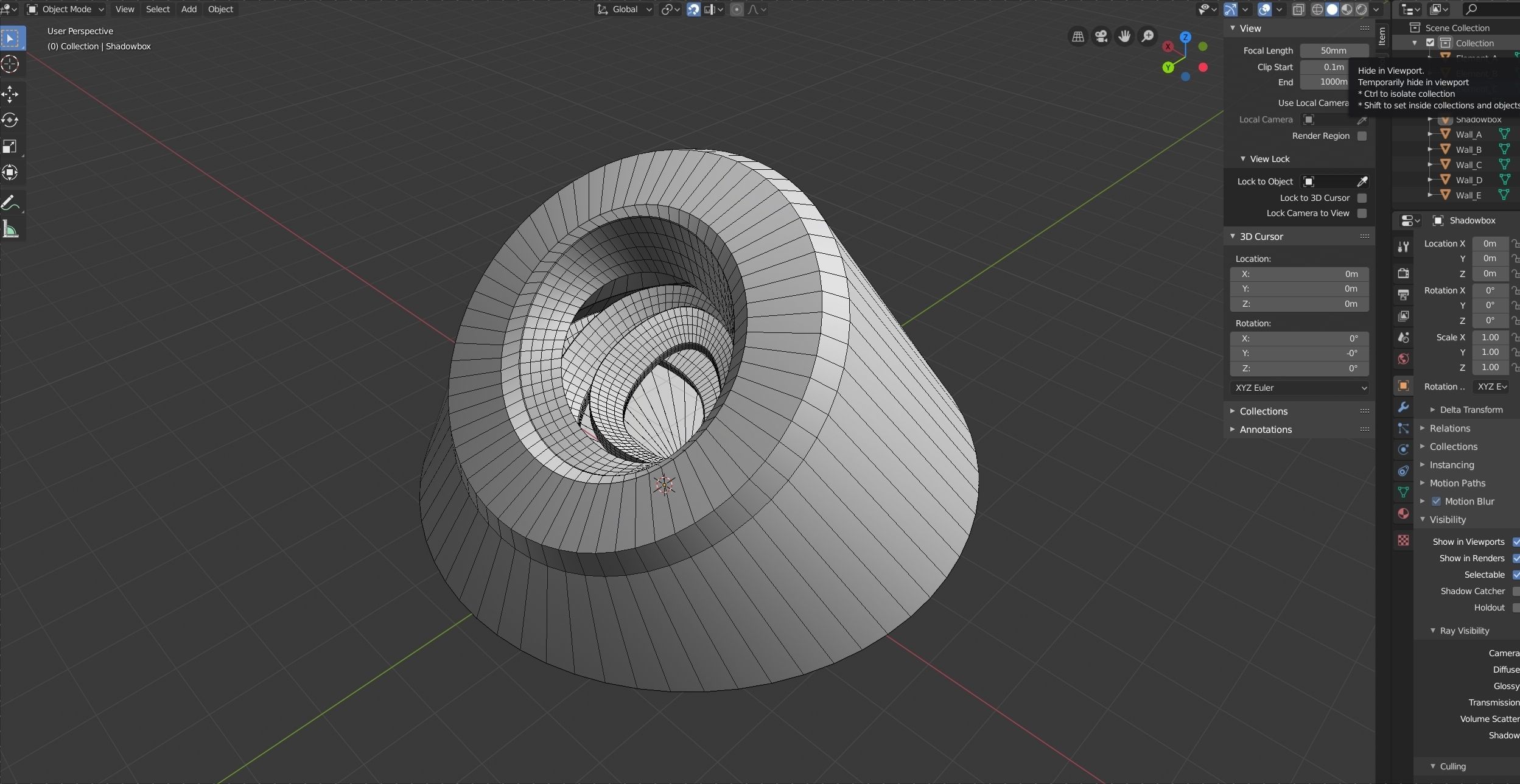Image resolution: width=1520 pixels, height=784 pixels.
Task: Open the Modifiers properties tab
Action: [1403, 407]
